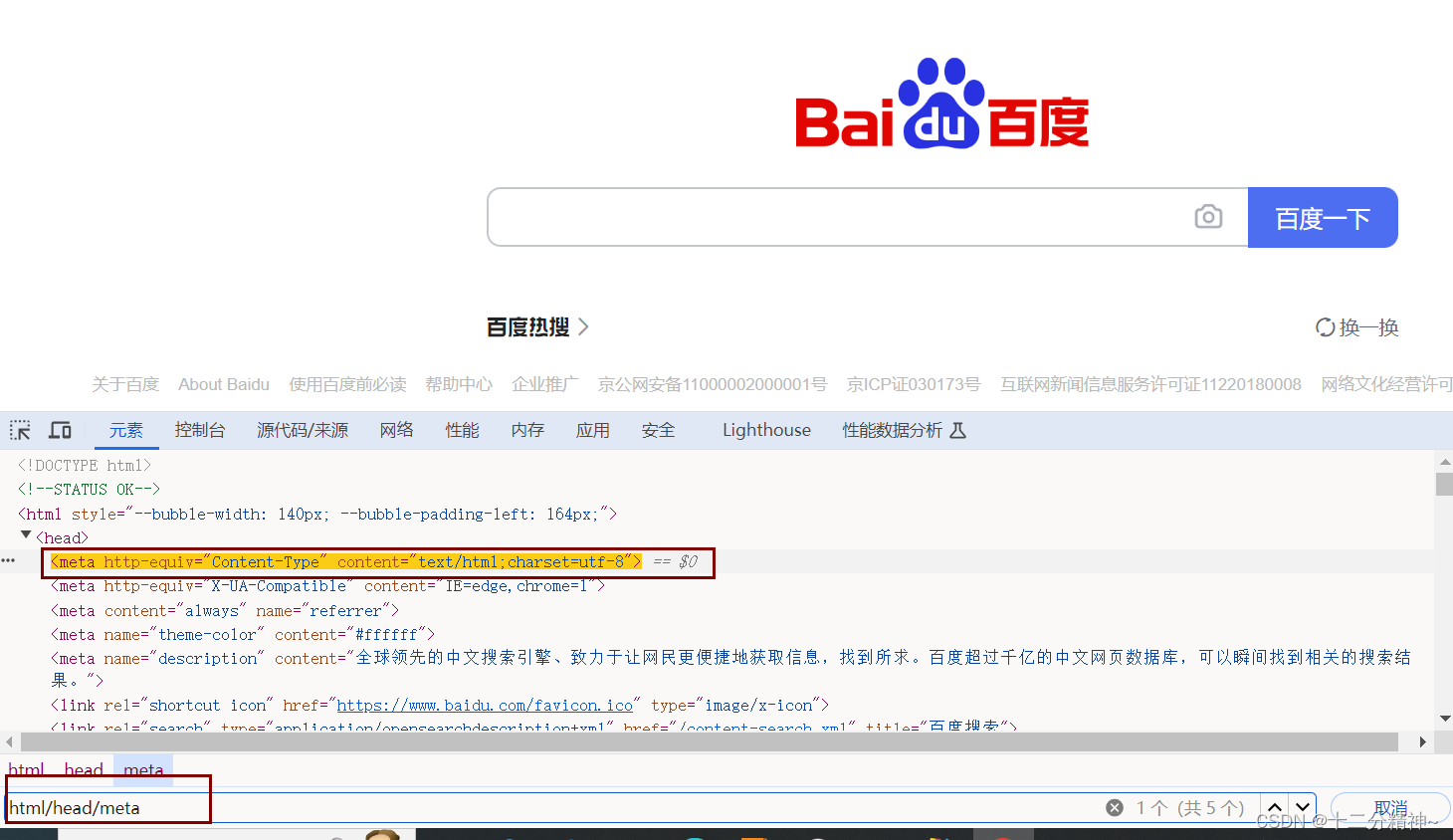Open the 使用百度前必读 link
This screenshot has width=1453, height=840.
tap(347, 384)
